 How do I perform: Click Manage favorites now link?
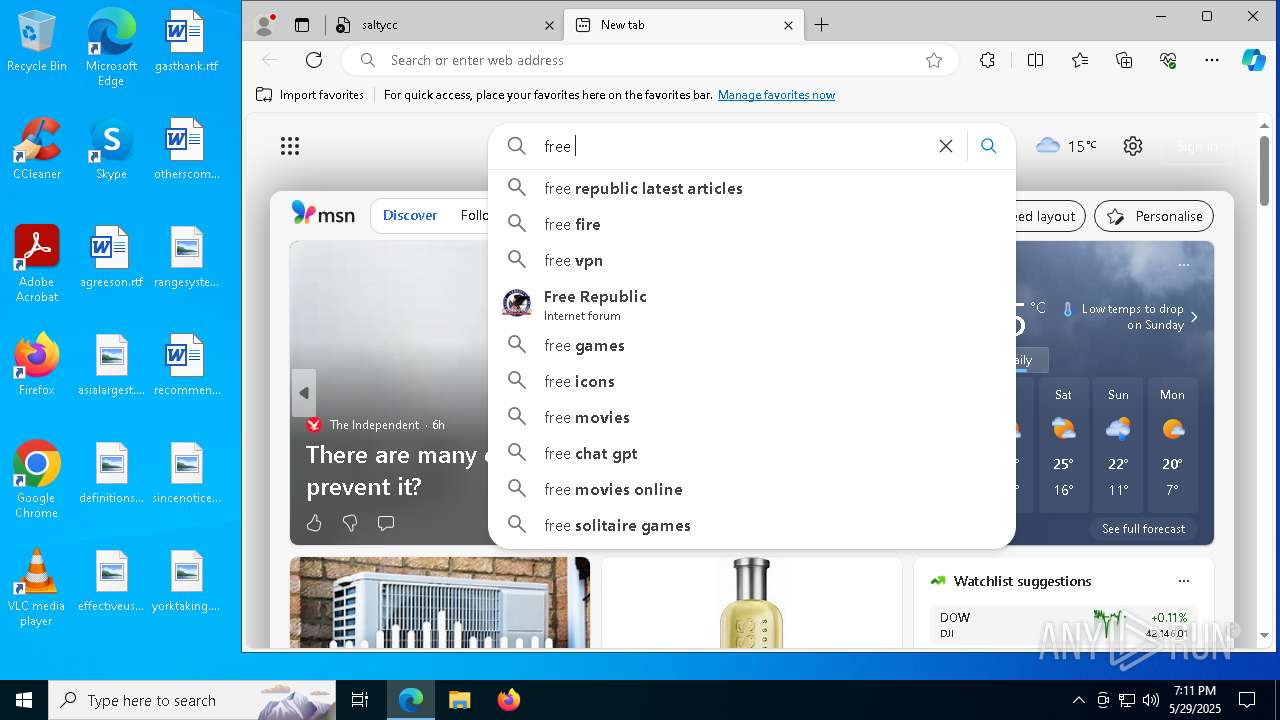[x=776, y=95]
